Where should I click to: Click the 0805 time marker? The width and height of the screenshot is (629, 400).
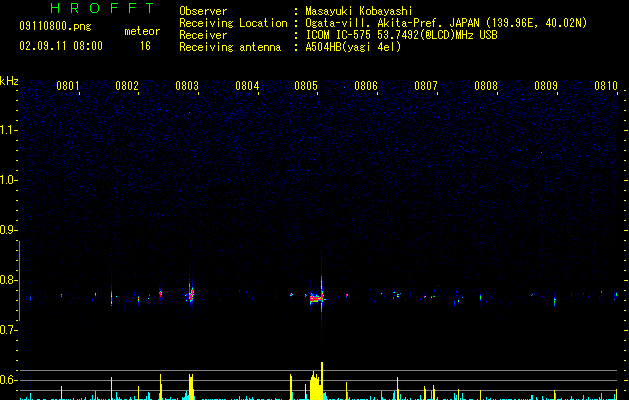coord(306,86)
